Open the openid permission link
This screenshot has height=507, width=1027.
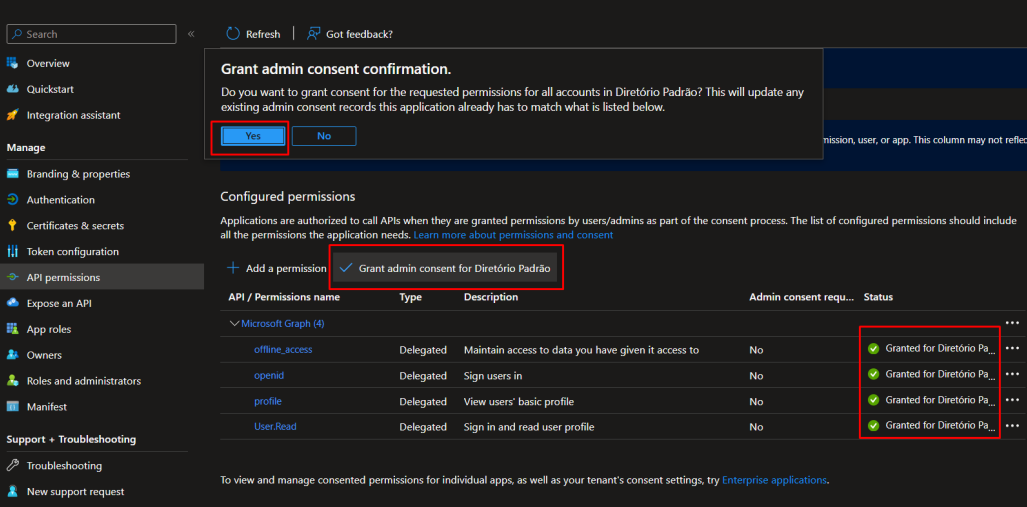point(269,375)
